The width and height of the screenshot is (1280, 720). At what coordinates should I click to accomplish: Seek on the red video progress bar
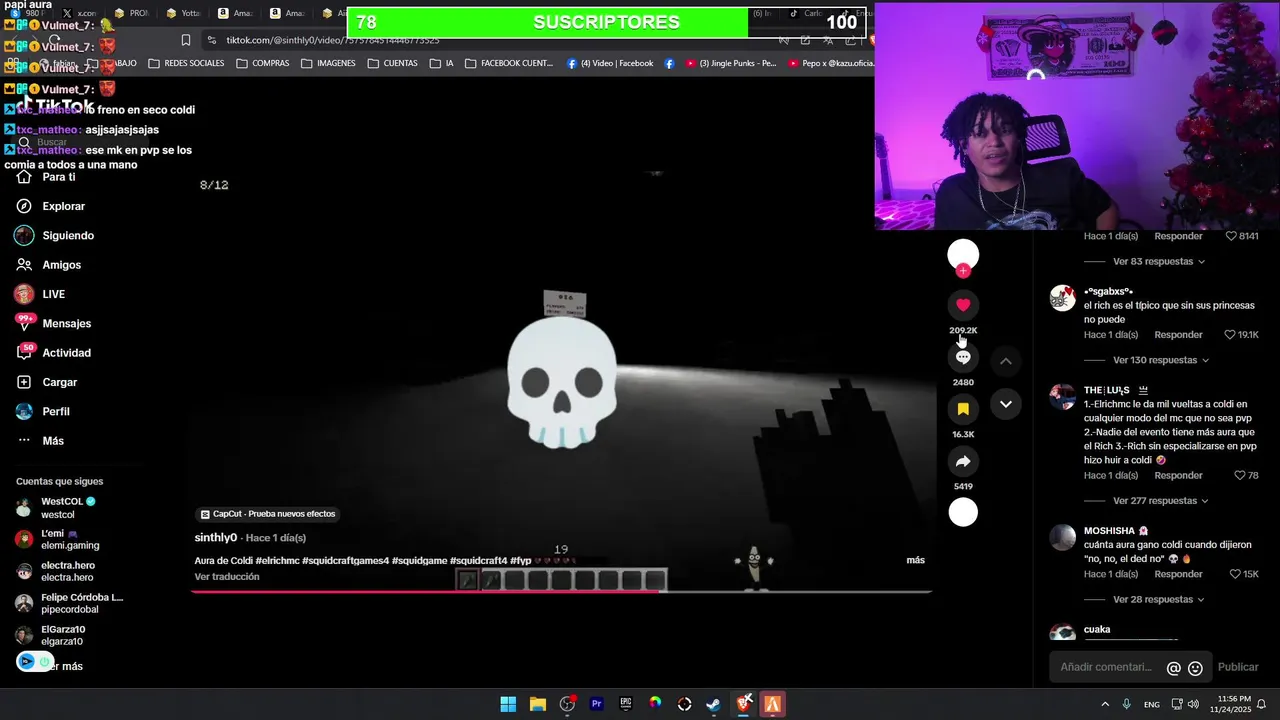tap(561, 591)
